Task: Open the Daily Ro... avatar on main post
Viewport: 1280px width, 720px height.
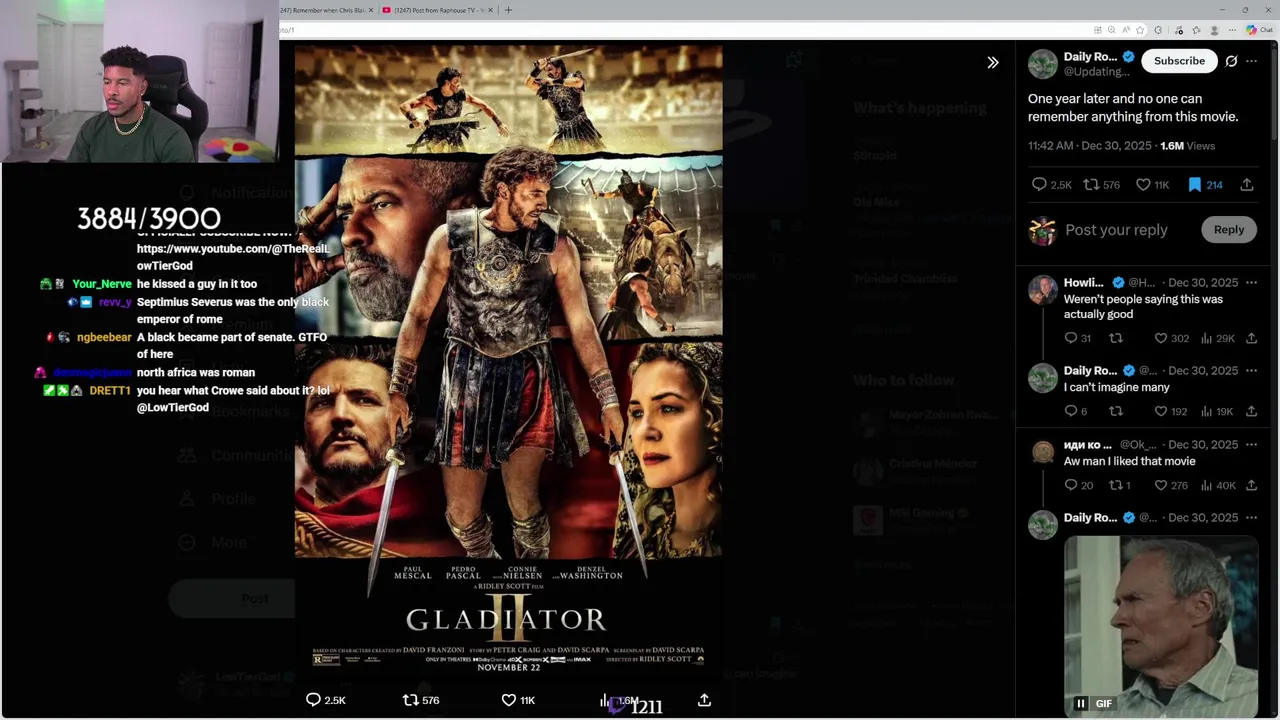Action: click(x=1043, y=64)
